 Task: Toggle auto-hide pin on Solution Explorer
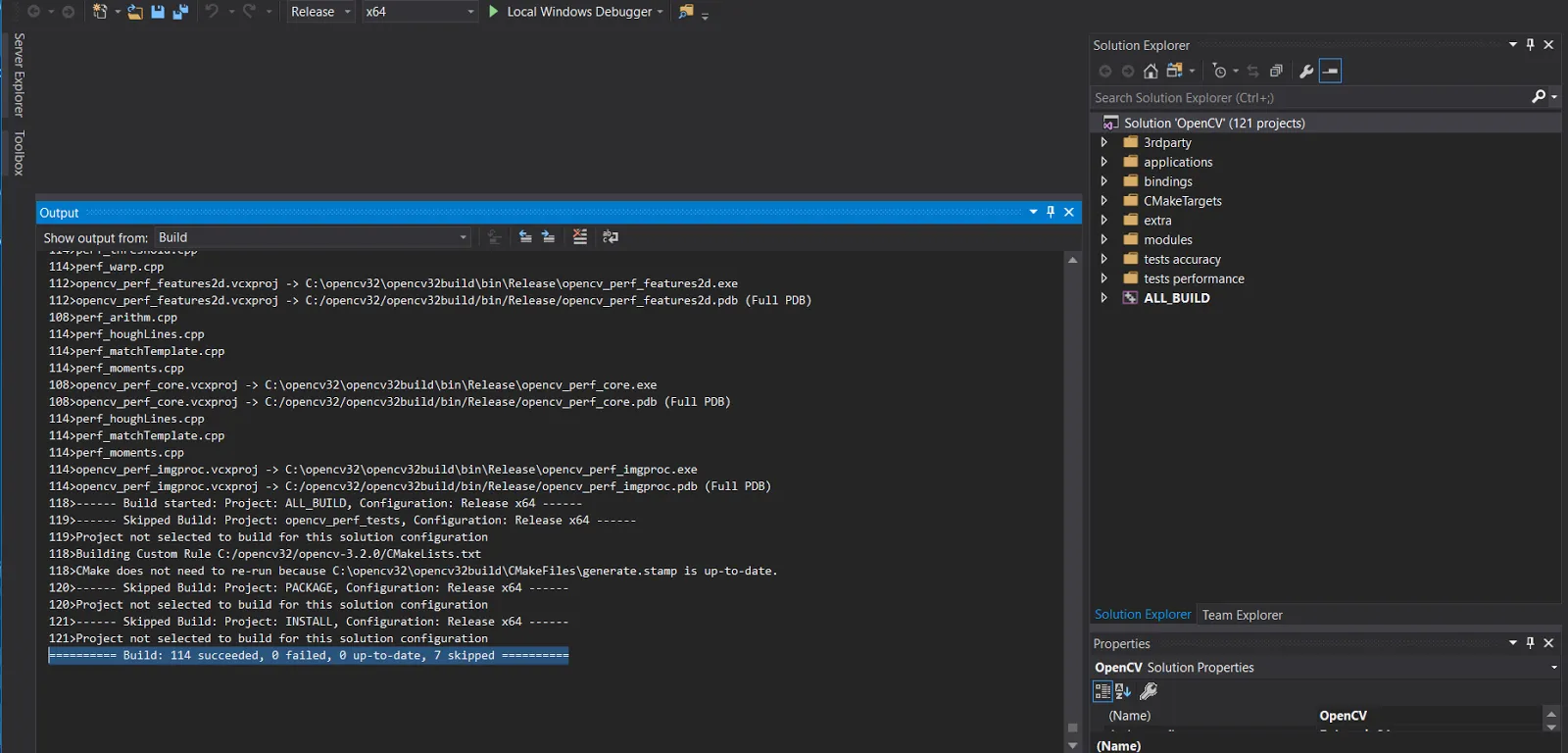pyautogui.click(x=1530, y=45)
